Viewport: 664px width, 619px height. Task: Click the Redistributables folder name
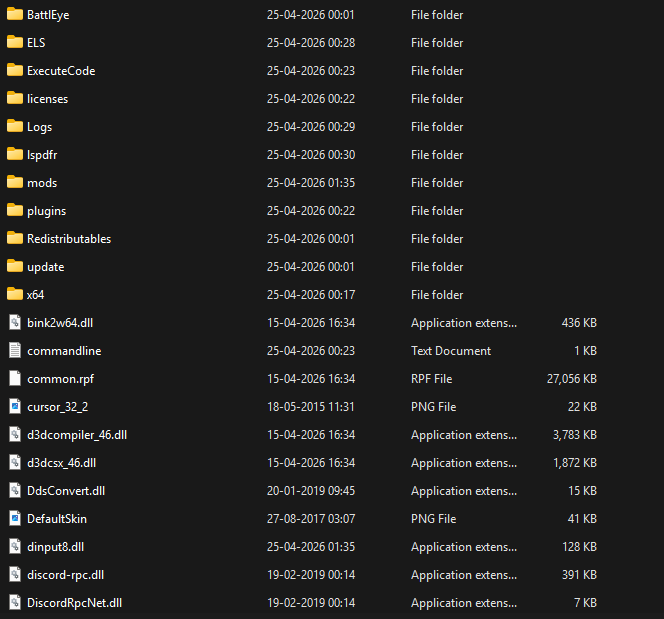tap(69, 239)
